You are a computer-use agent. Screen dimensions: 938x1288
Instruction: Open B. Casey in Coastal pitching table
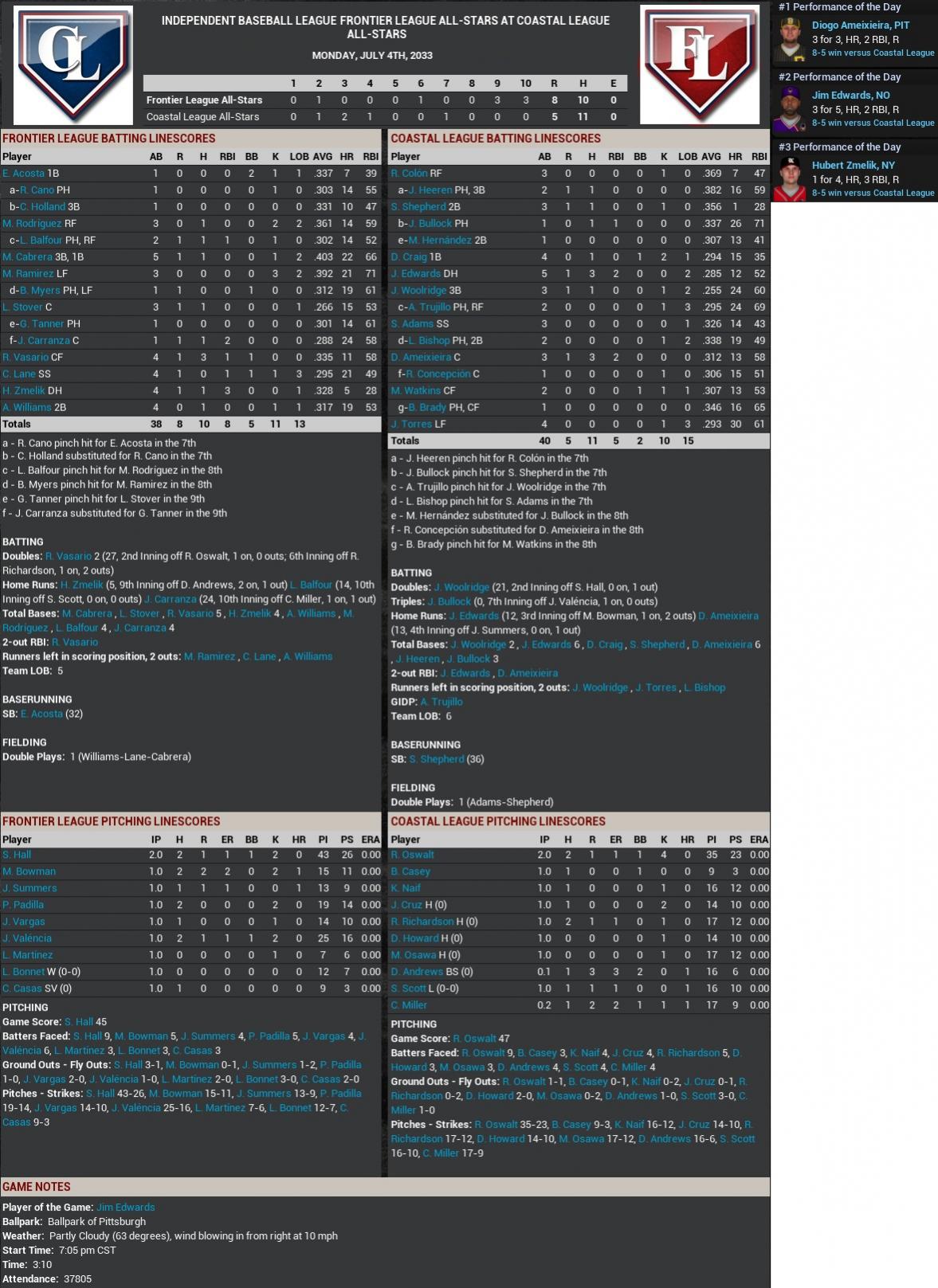[x=410, y=871]
